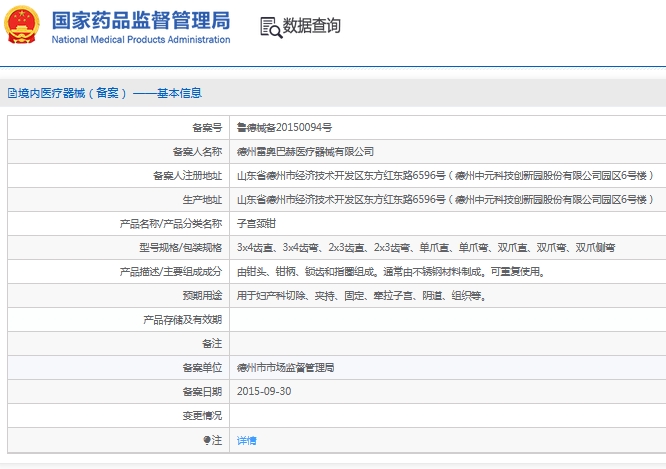The image size is (666, 469).
Task: Click the 型号规格/包装规格 label
Action: (181, 248)
